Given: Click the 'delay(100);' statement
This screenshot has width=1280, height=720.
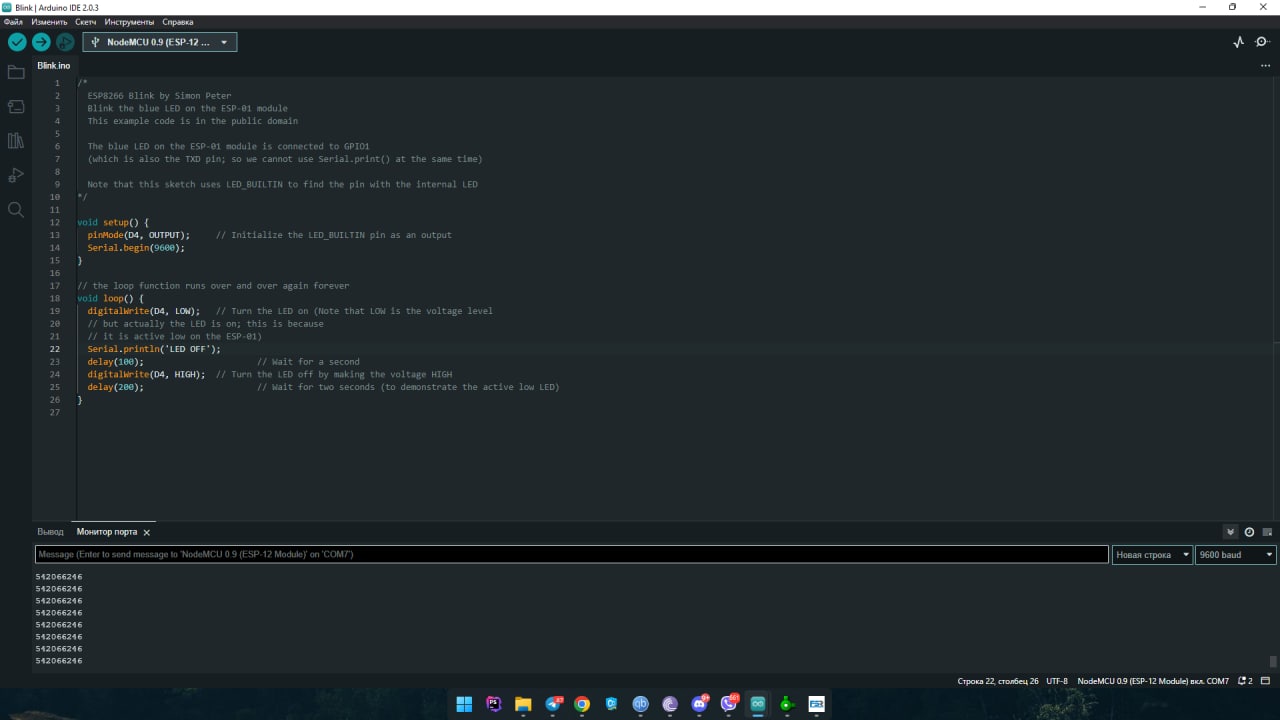Looking at the screenshot, I should click(x=115, y=362).
